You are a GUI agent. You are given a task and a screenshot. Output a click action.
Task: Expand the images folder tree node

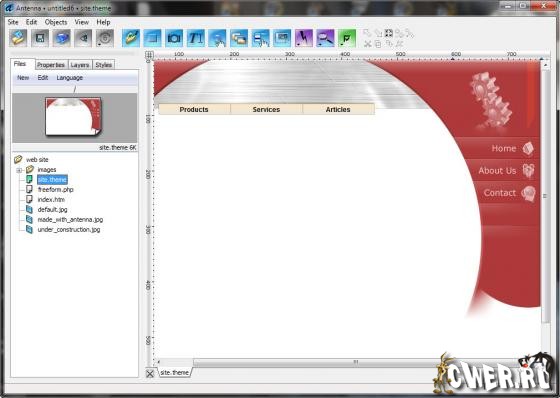19,170
